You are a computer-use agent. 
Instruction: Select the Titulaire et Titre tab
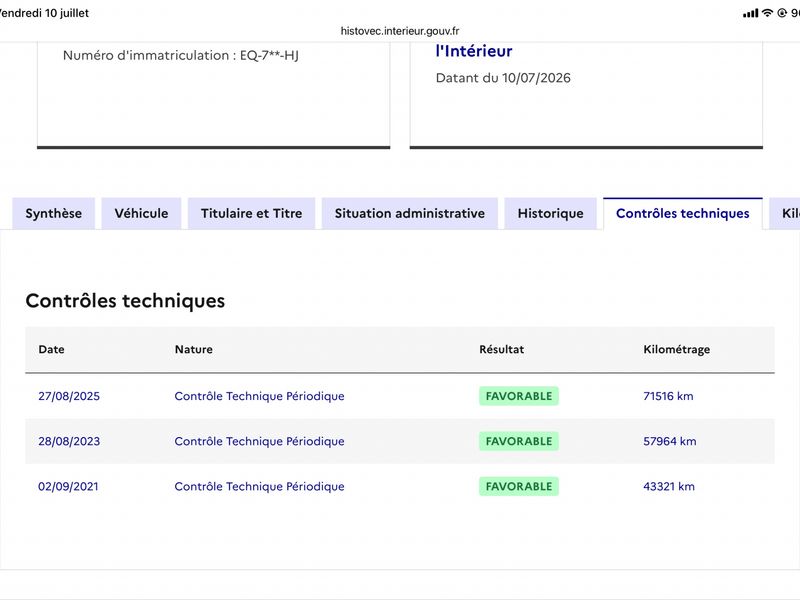252,213
